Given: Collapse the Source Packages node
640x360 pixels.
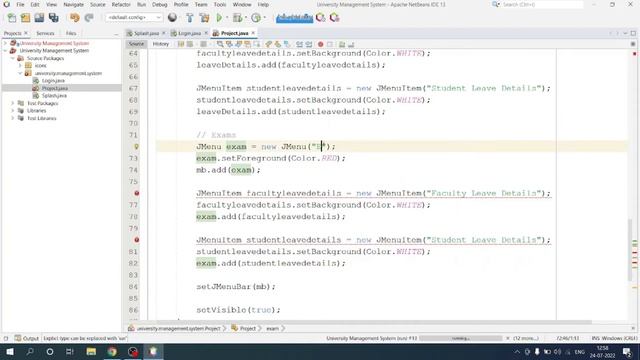Looking at the screenshot, I should tap(13, 58).
